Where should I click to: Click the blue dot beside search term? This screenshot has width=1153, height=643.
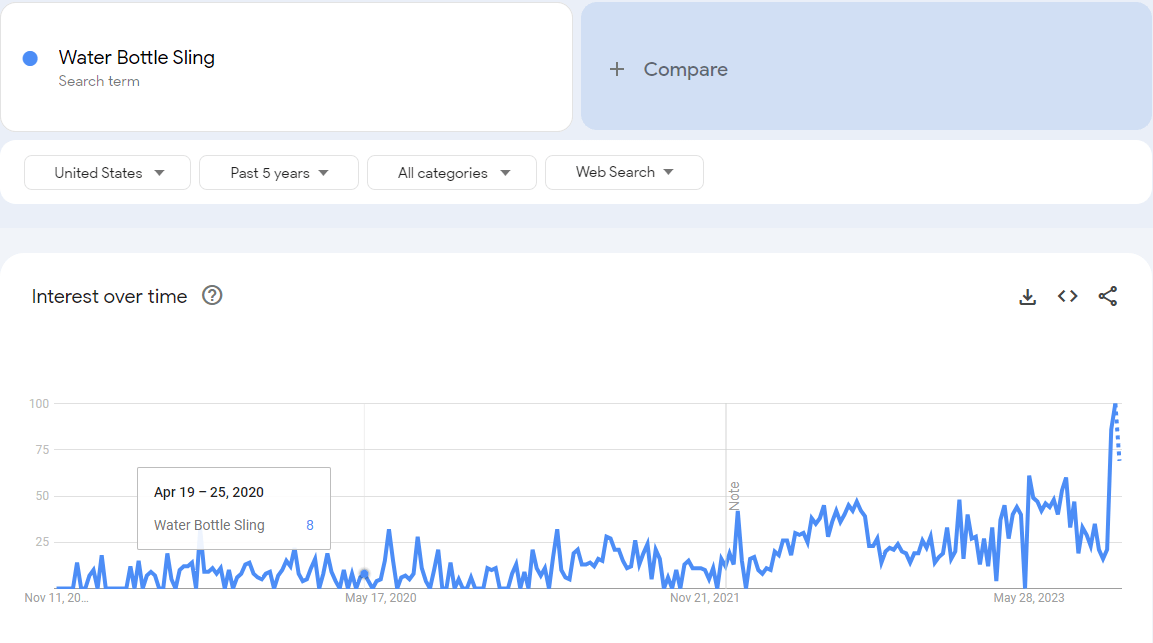(30, 59)
